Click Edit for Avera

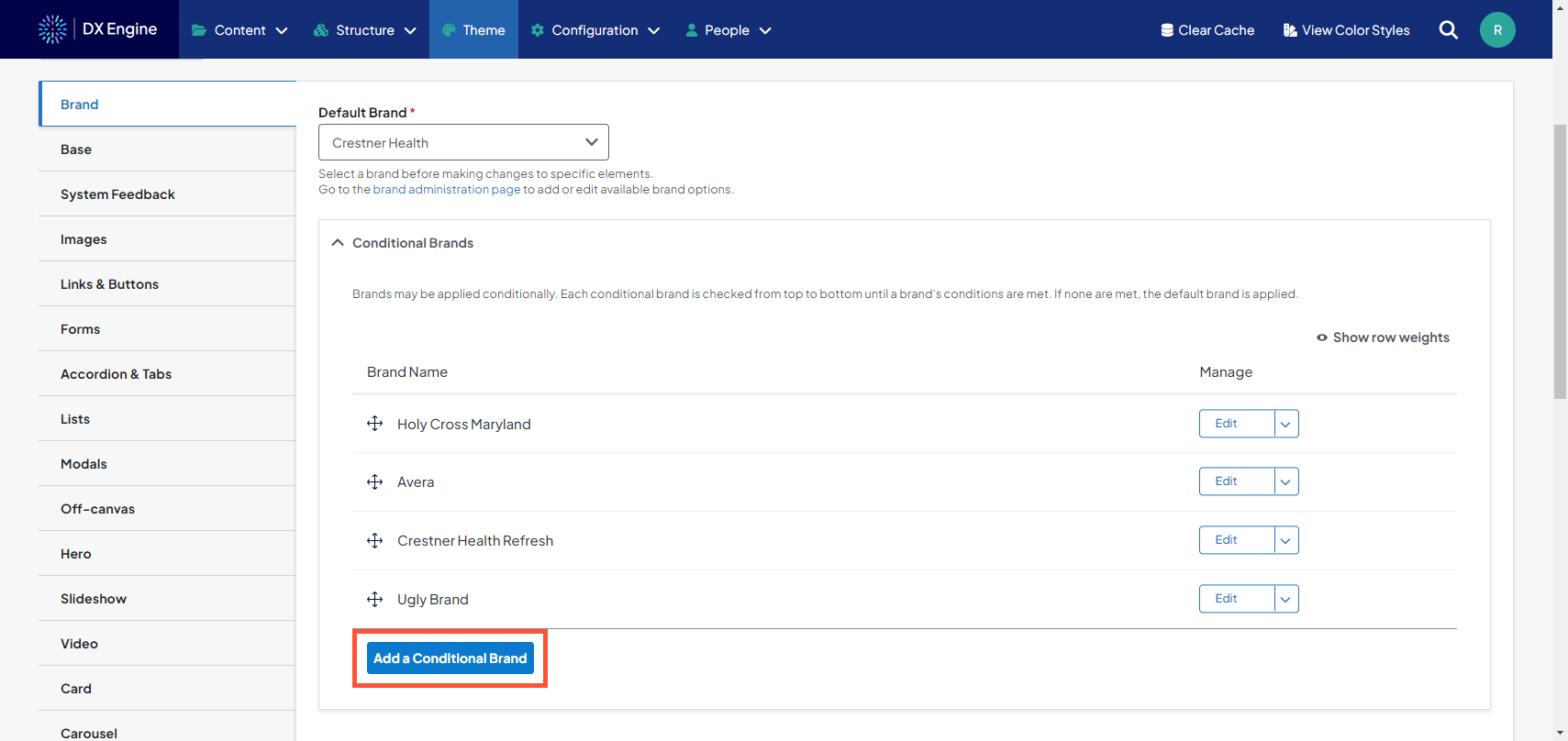[x=1236, y=481]
